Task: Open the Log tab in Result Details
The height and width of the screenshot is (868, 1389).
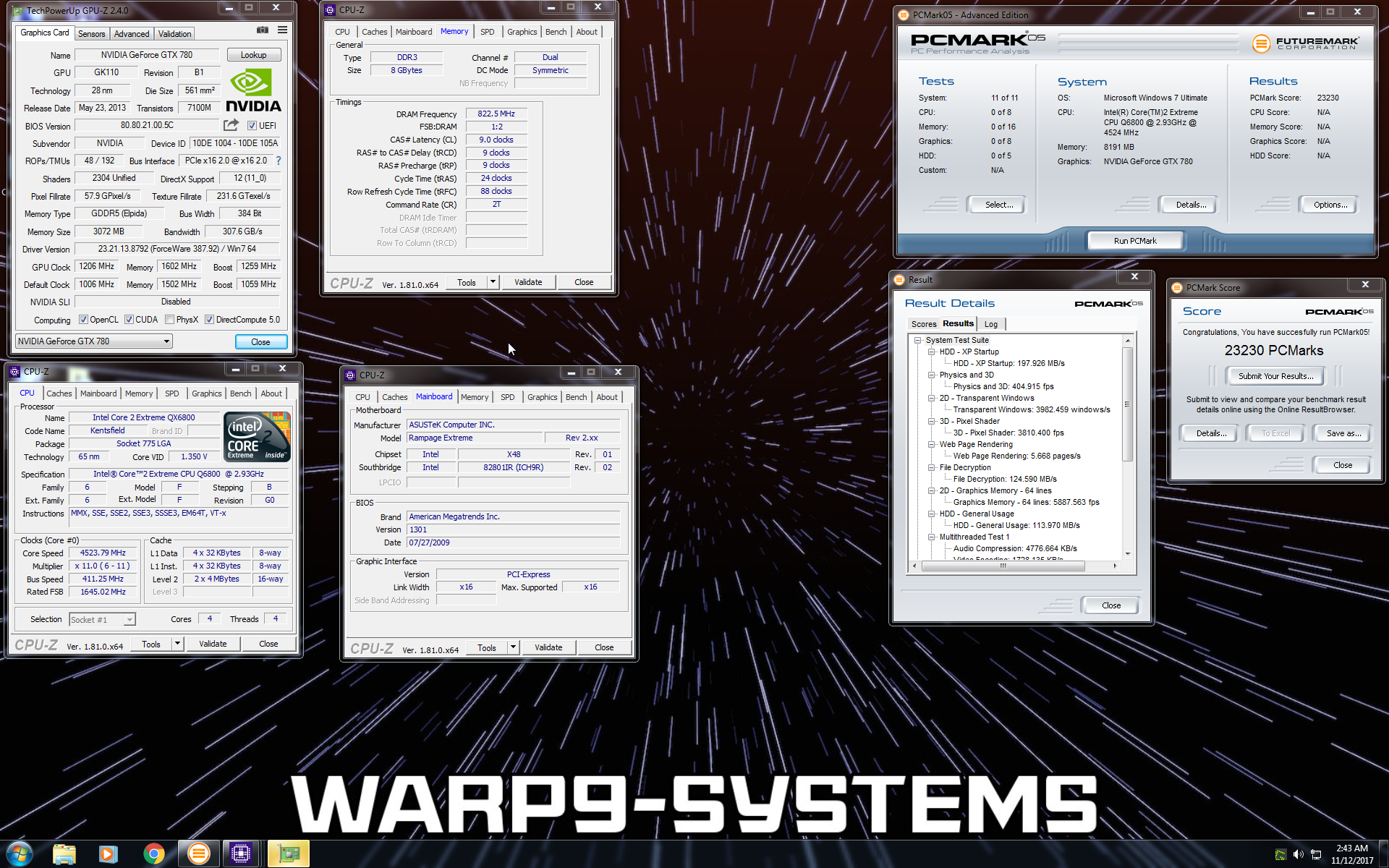Action: pos(991,324)
